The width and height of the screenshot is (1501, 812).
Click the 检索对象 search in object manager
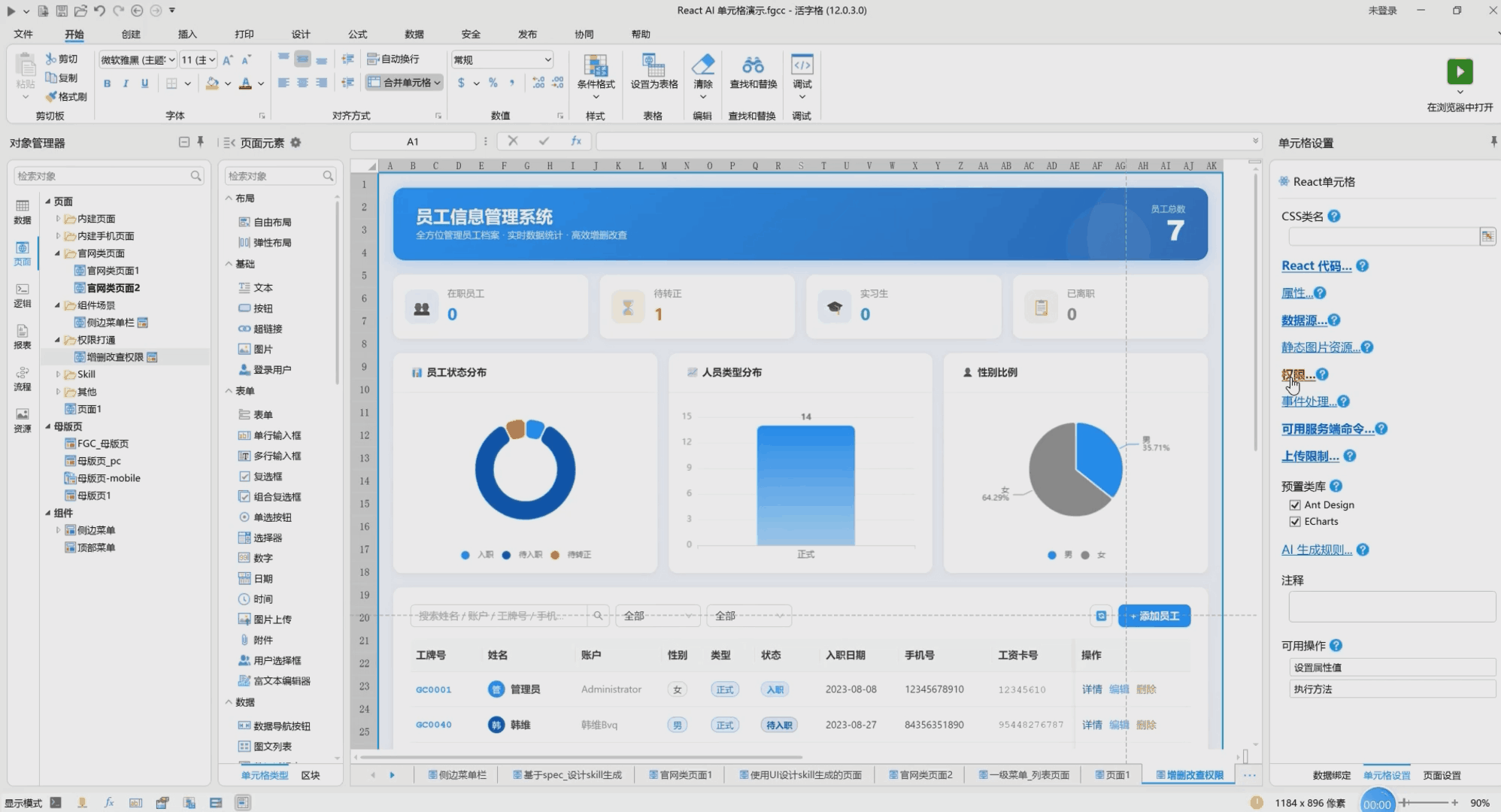tap(109, 176)
